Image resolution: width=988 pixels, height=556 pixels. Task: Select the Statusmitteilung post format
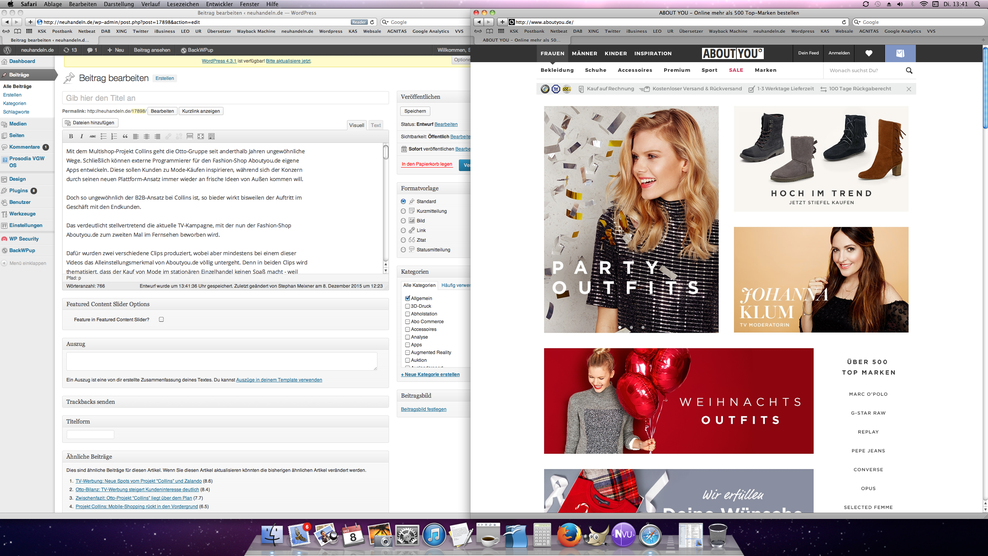403,250
